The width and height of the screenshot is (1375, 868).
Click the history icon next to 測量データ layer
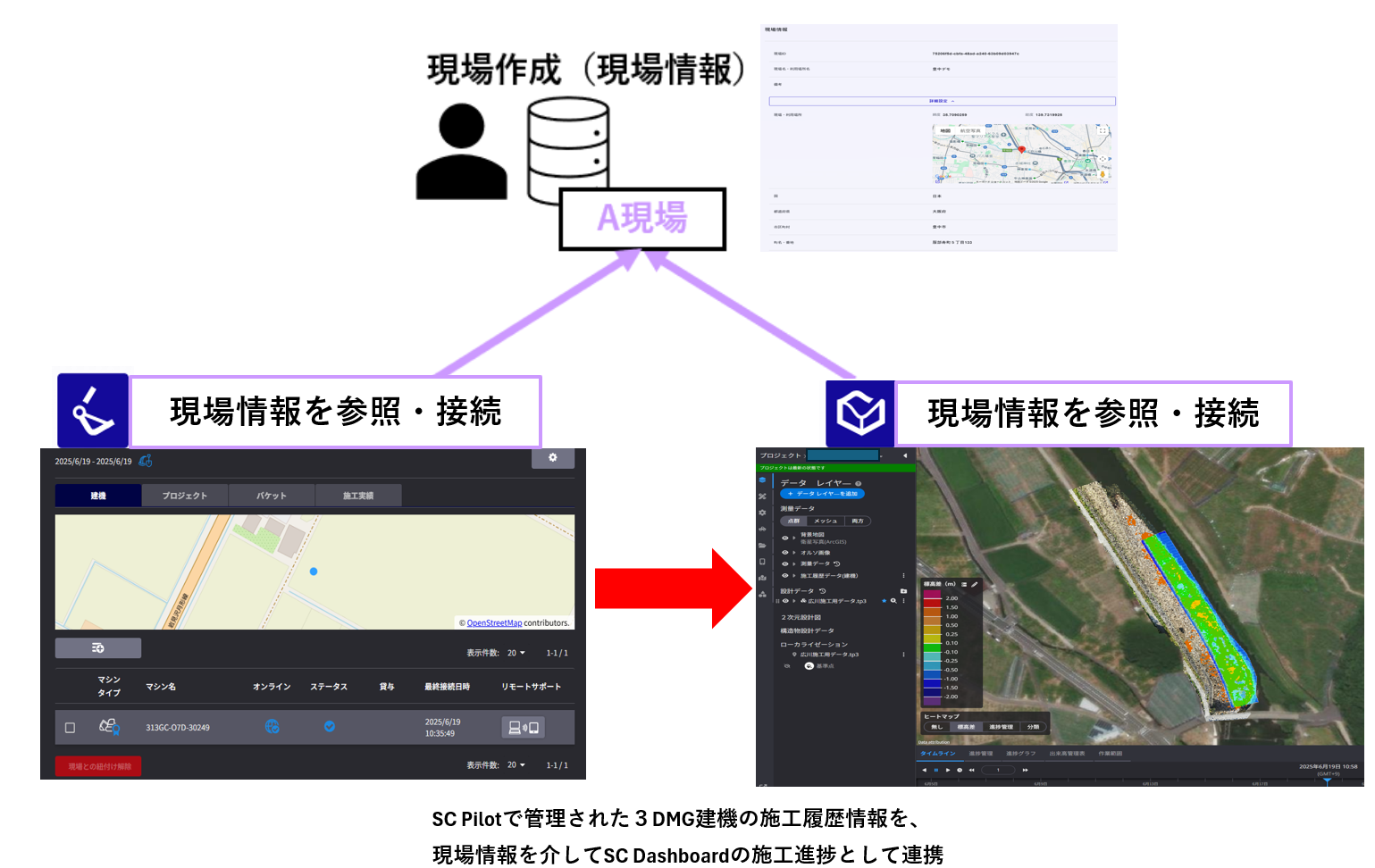pyautogui.click(x=836, y=563)
